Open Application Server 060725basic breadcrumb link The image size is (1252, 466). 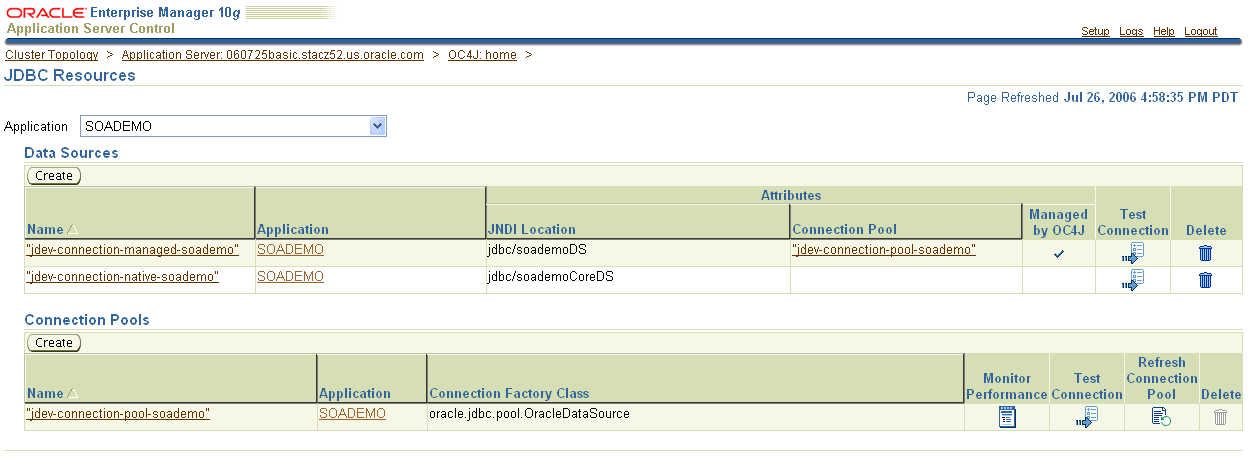[x=272, y=55]
